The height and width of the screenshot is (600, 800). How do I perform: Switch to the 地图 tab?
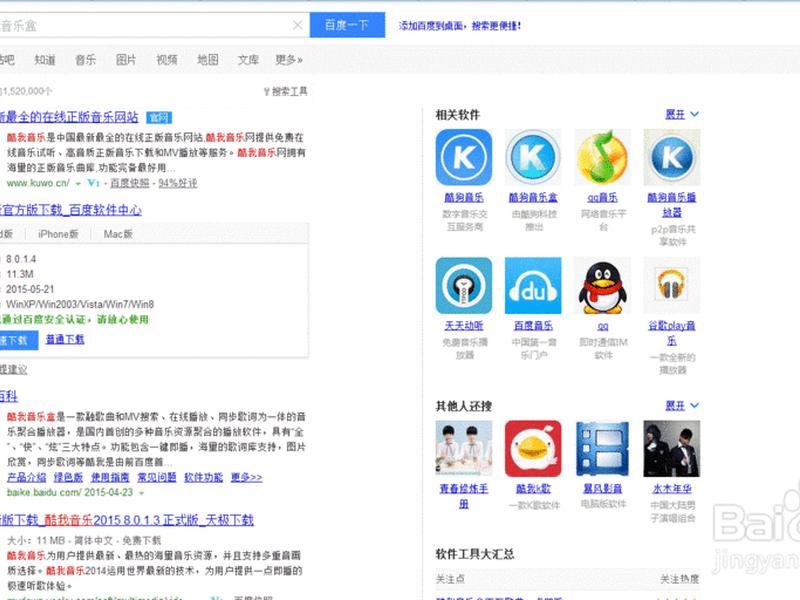coord(208,60)
